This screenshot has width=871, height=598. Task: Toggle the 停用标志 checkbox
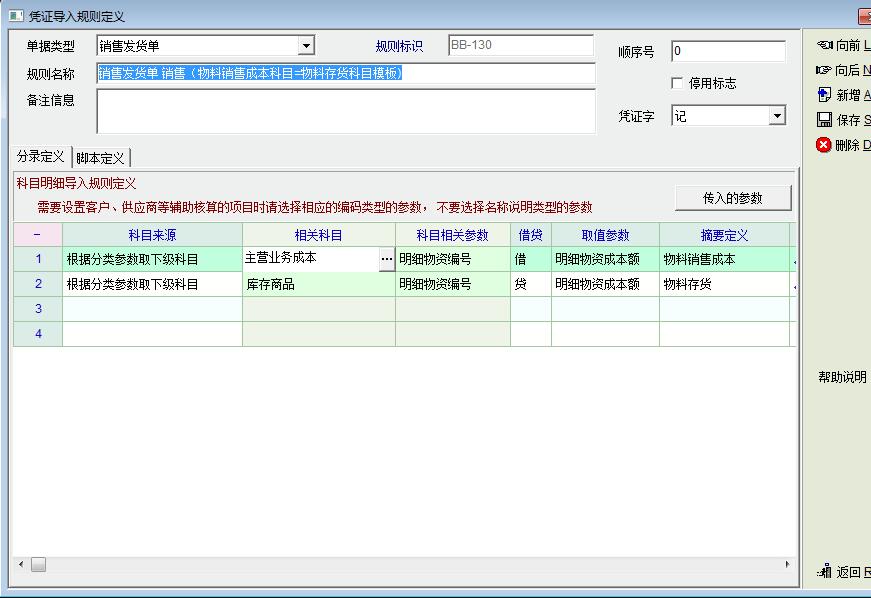coord(678,83)
